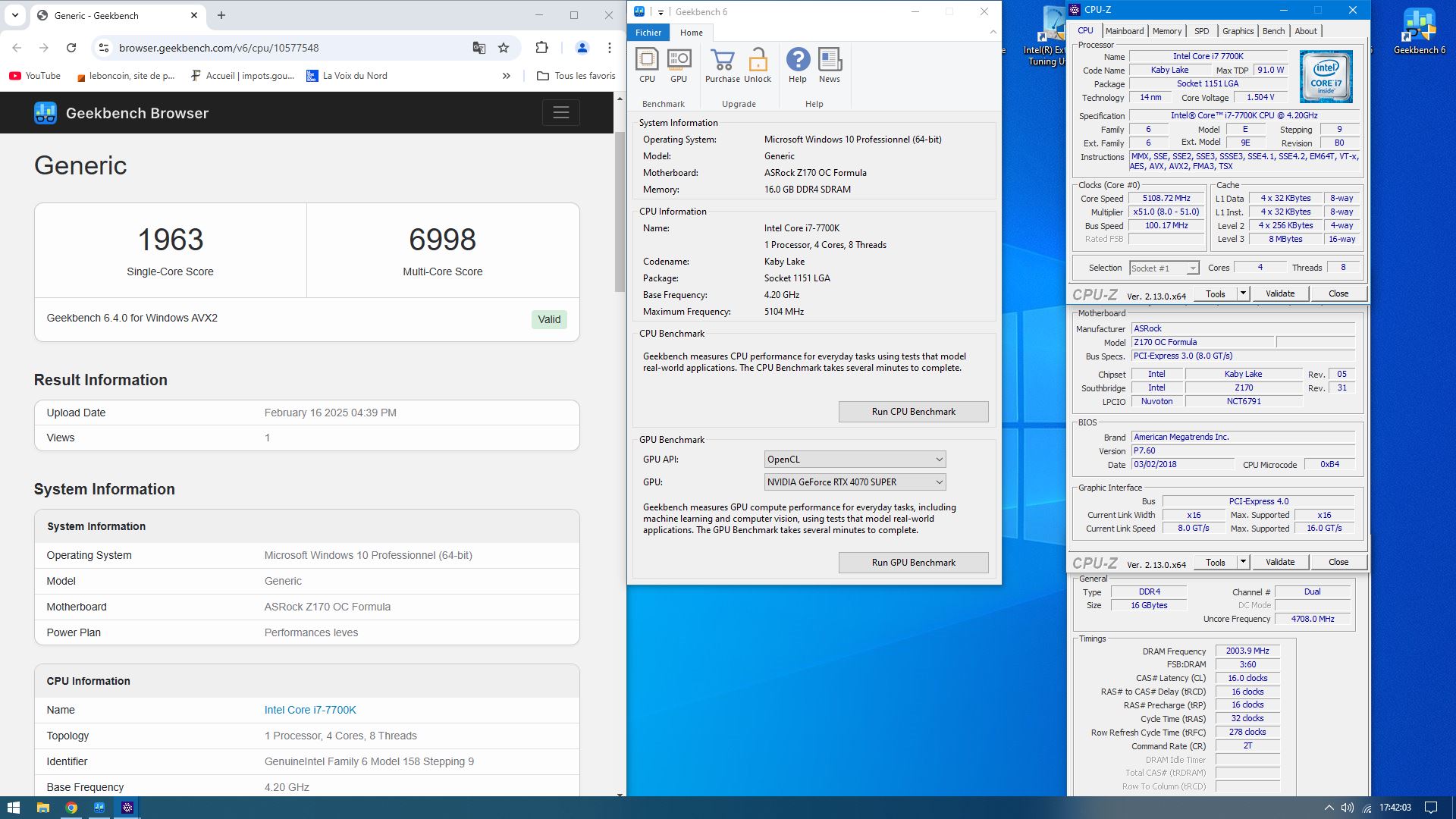
Task: Open Chrome extensions puzzle icon
Action: [x=541, y=48]
